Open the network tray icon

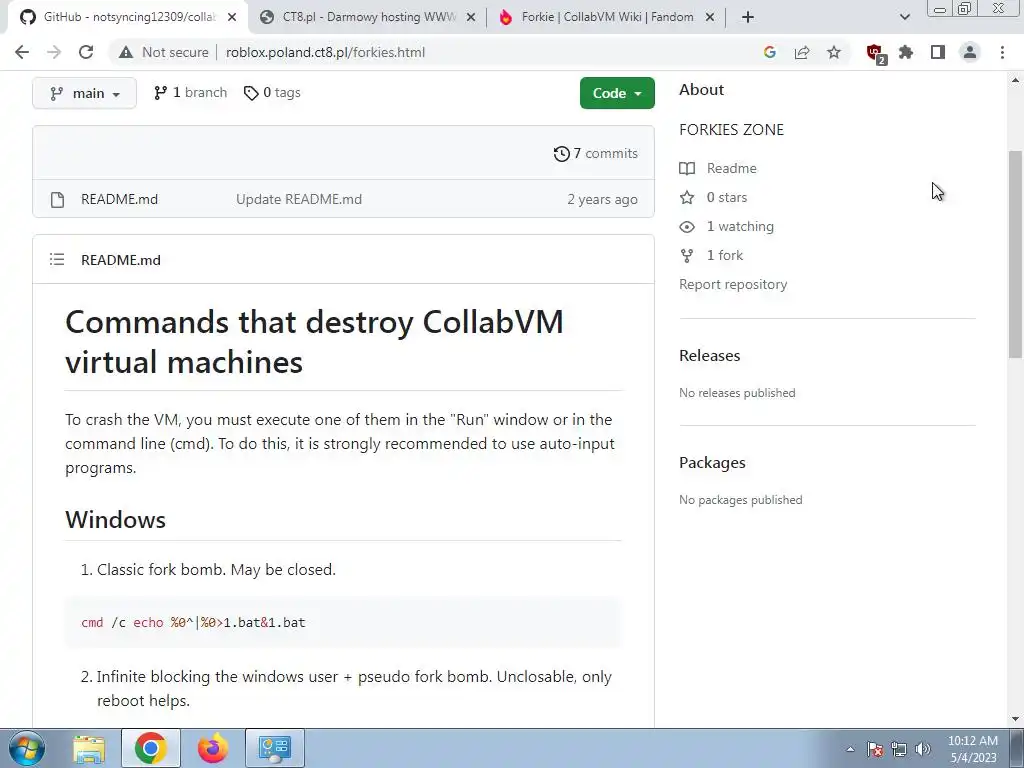coord(899,749)
